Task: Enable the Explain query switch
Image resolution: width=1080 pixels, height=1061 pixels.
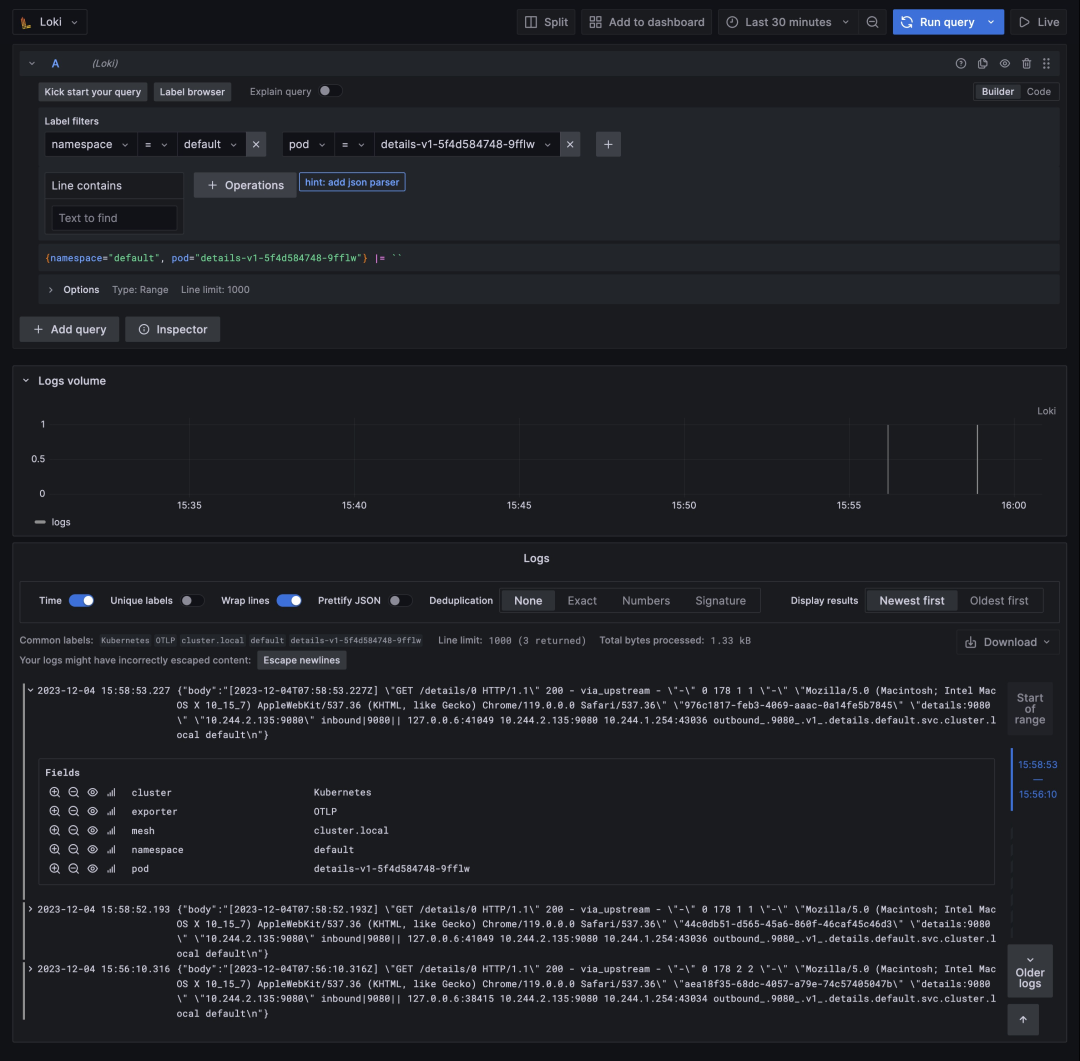Action: [329, 91]
